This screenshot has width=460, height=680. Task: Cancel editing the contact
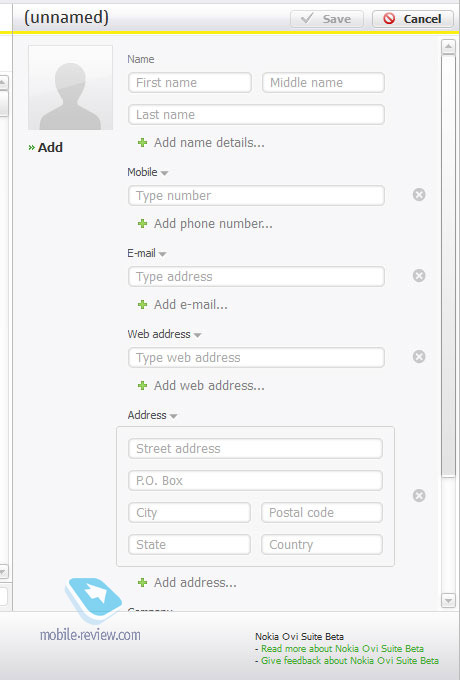412,19
